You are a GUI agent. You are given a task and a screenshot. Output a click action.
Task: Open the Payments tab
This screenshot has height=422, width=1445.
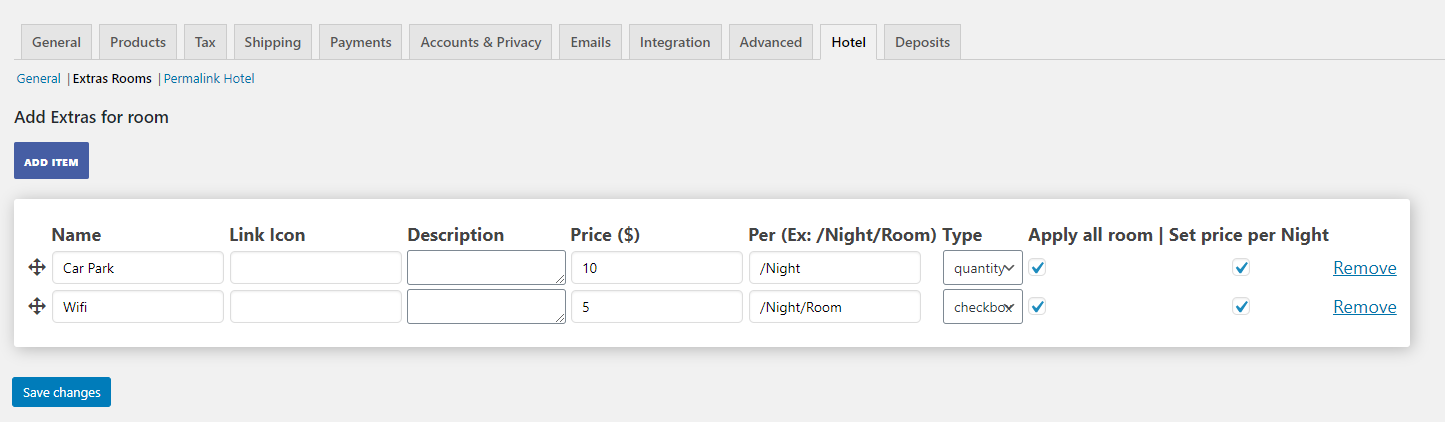tap(361, 42)
